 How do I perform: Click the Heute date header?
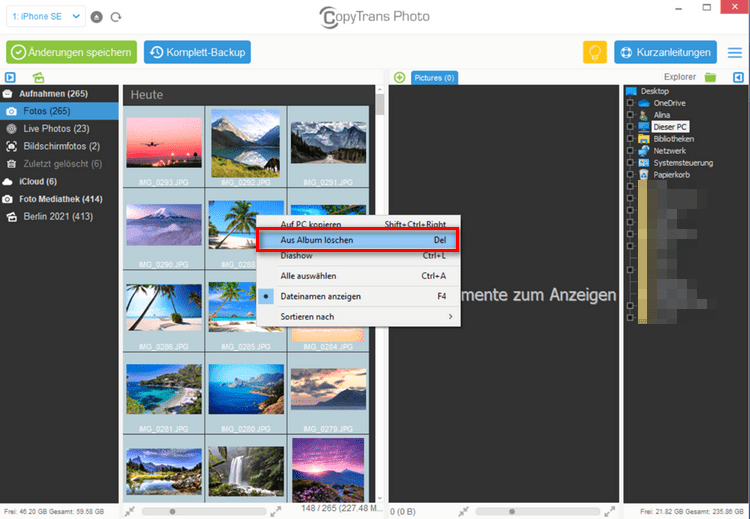click(147, 95)
